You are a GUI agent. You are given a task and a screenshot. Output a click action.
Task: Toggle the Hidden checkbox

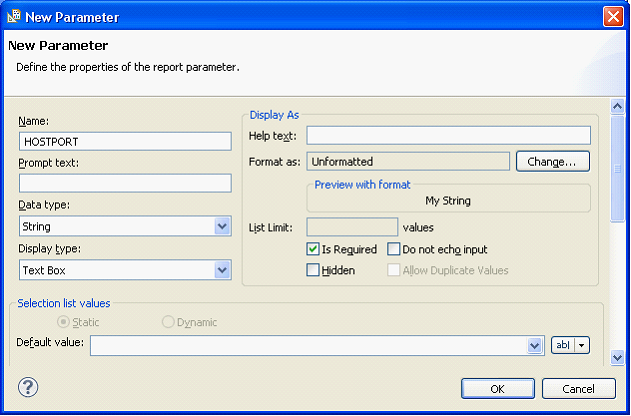314,270
